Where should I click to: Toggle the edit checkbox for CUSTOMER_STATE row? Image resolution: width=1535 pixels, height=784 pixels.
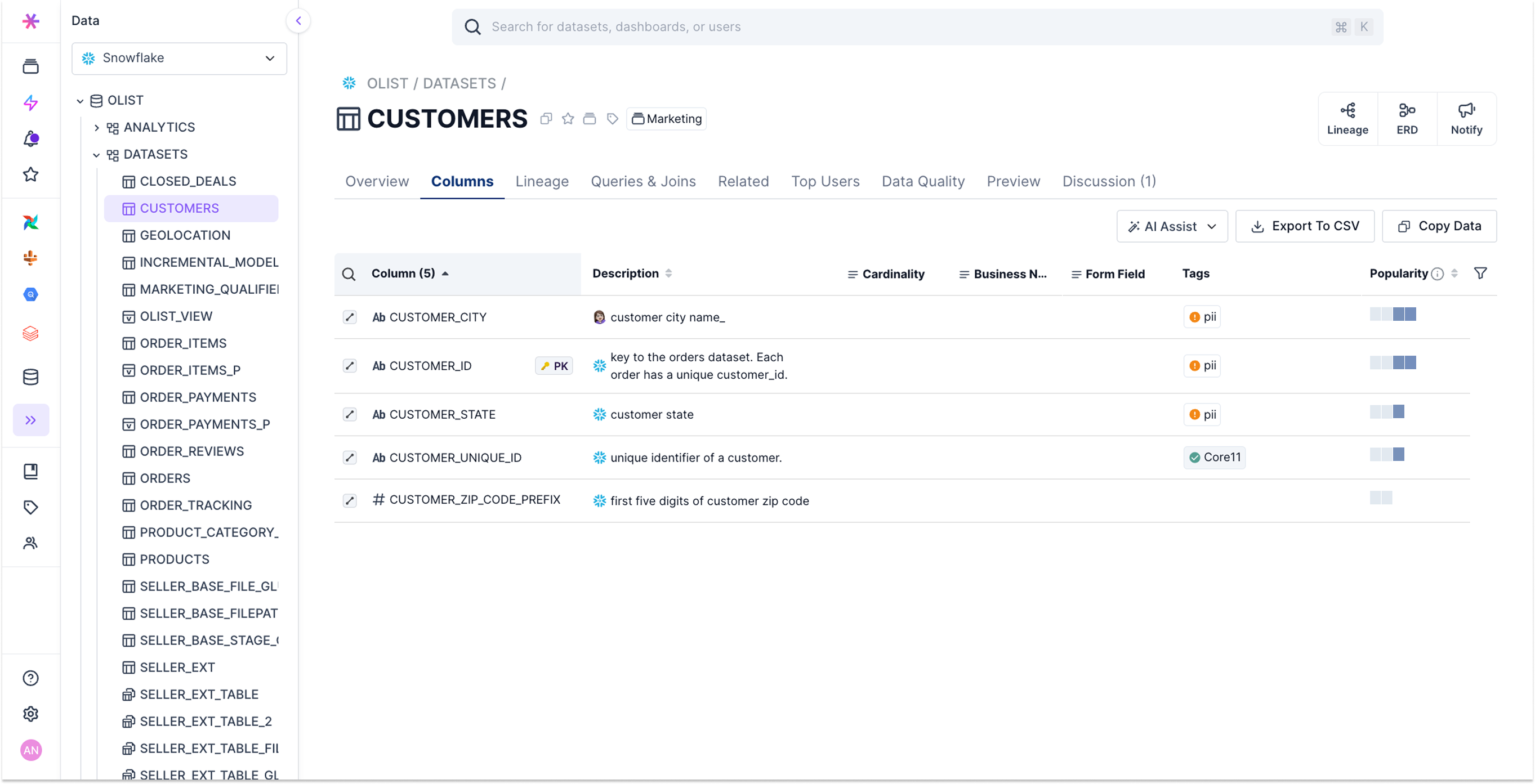pyautogui.click(x=350, y=414)
